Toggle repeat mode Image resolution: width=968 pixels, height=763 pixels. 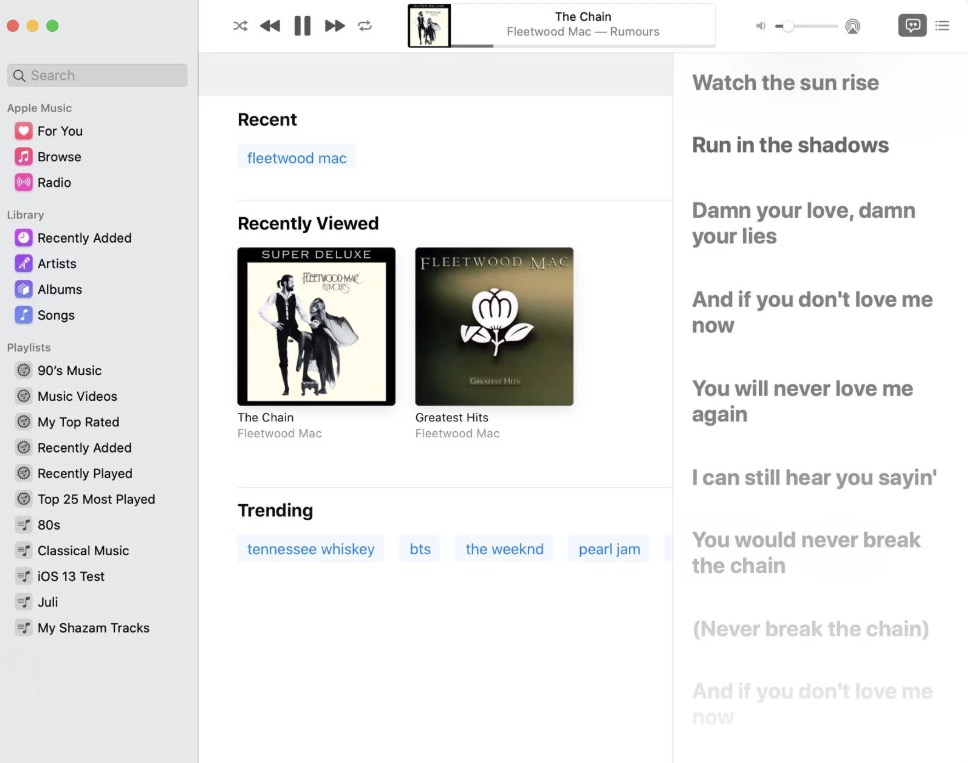[365, 26]
